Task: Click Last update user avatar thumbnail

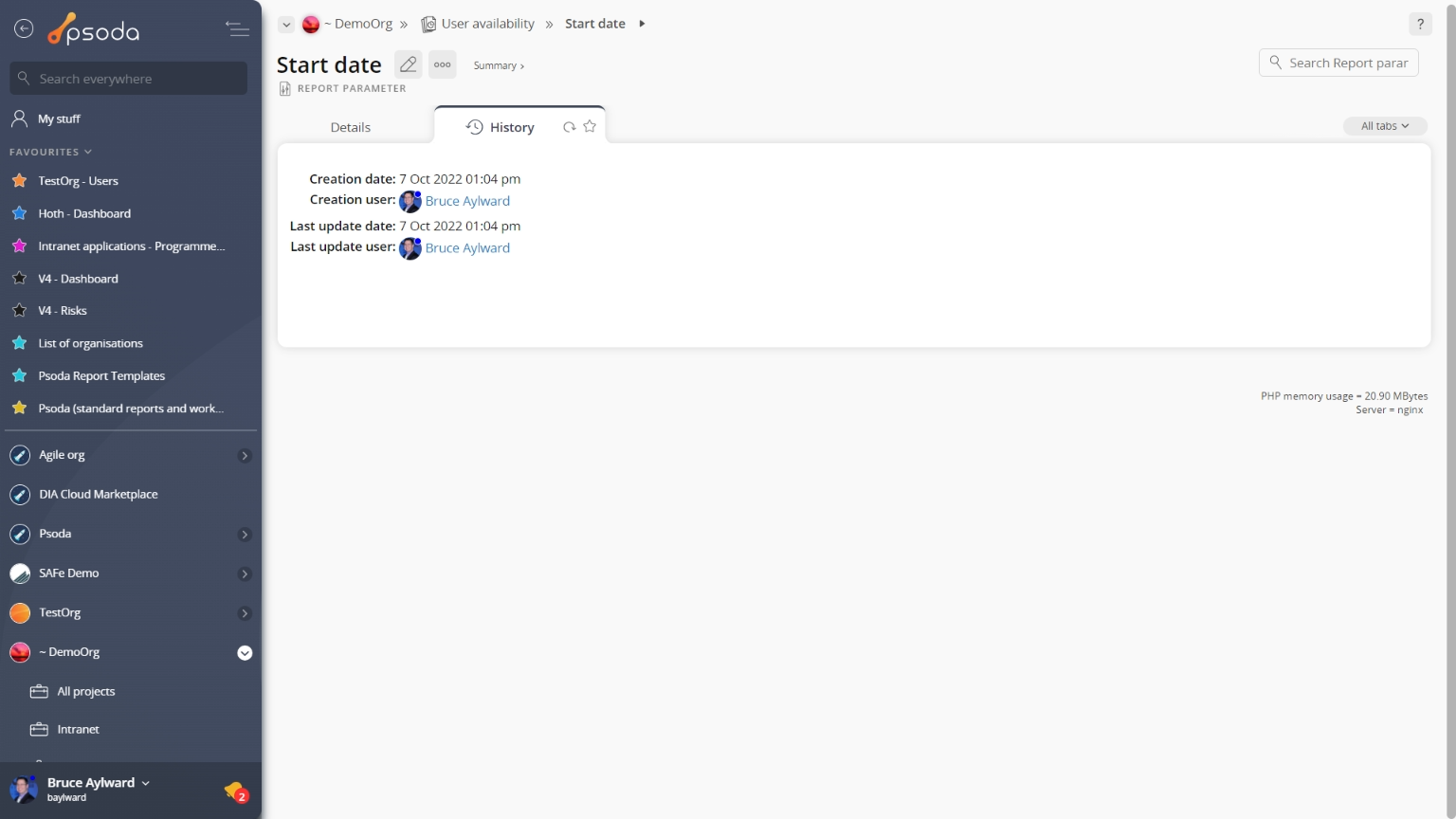Action: (x=410, y=248)
